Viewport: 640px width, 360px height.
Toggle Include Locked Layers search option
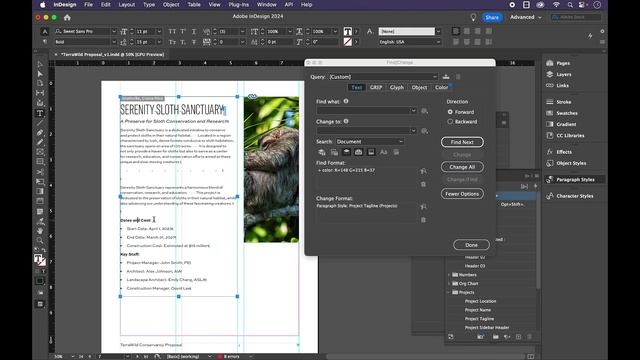click(322, 152)
